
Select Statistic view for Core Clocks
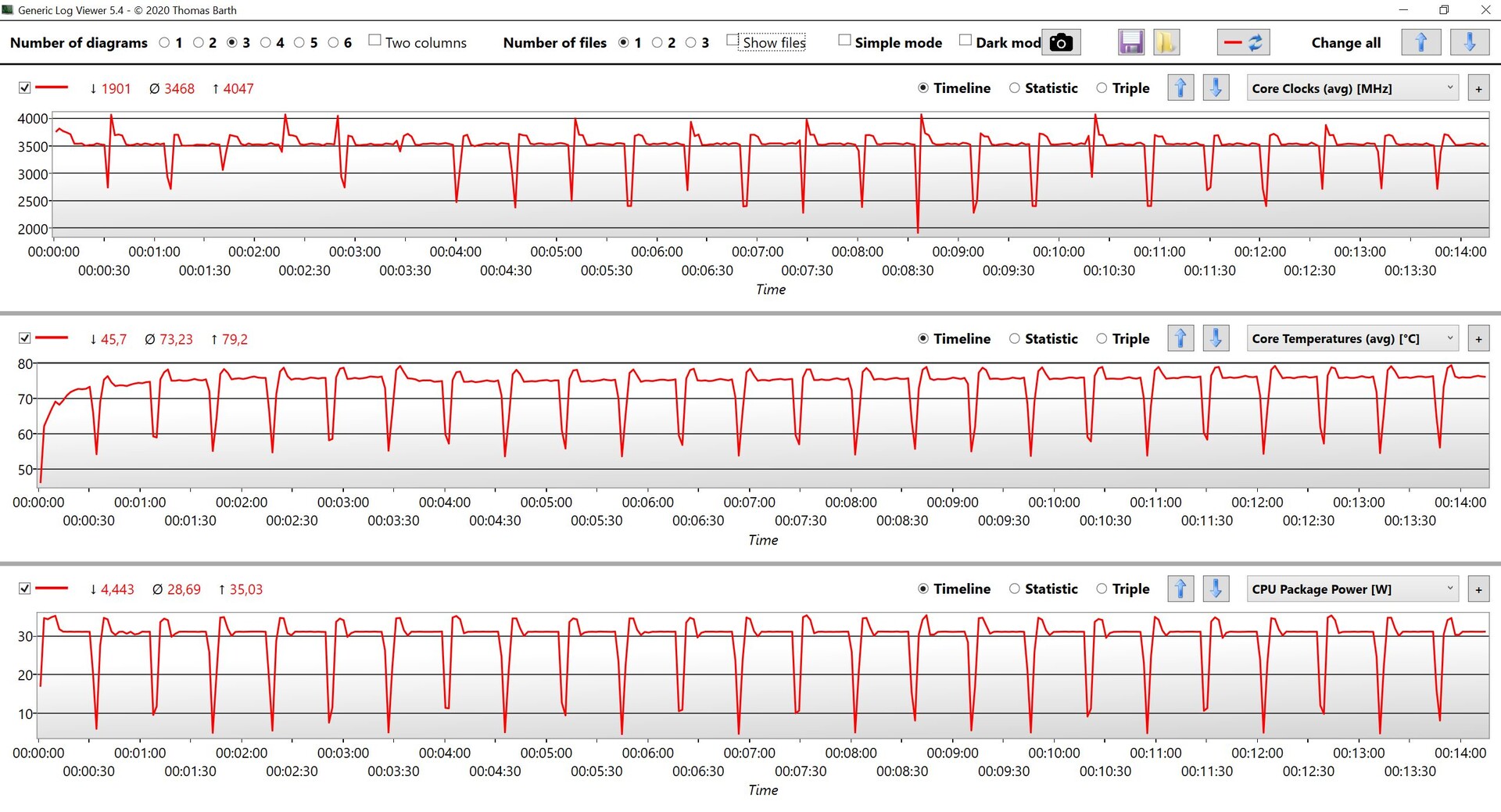(1043, 88)
